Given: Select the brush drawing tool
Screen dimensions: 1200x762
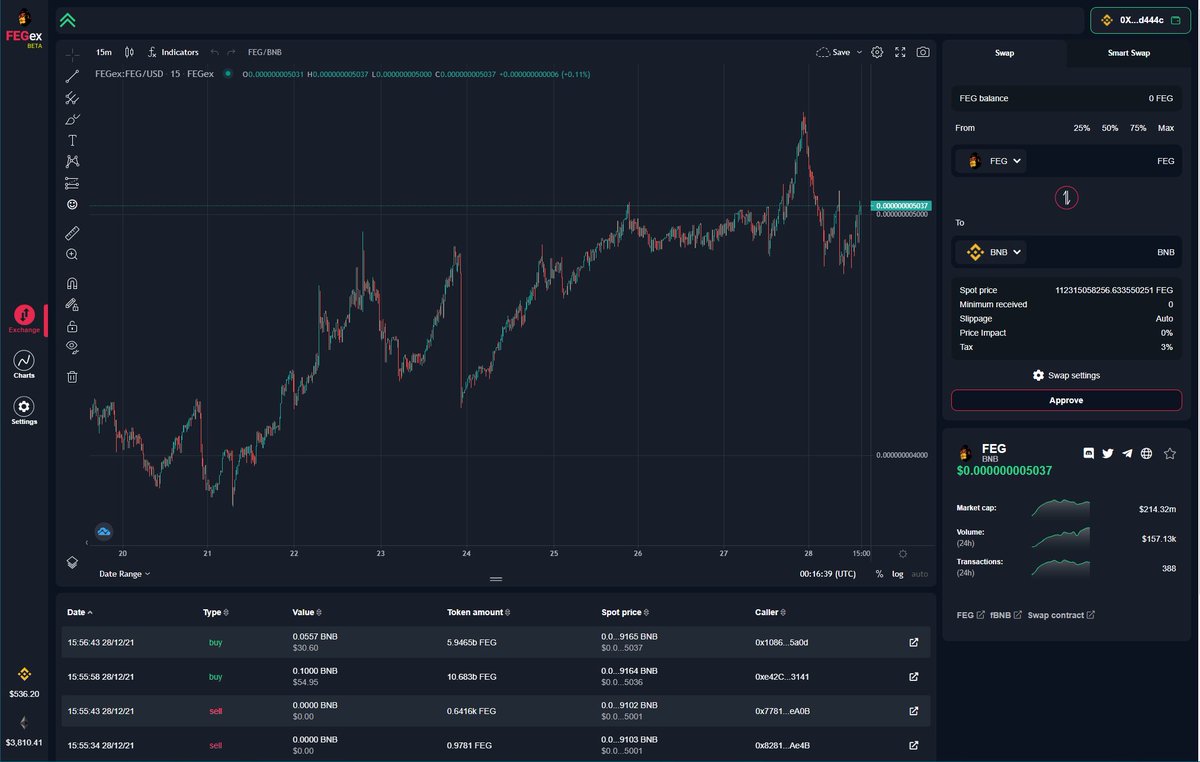Looking at the screenshot, I should click(72, 119).
